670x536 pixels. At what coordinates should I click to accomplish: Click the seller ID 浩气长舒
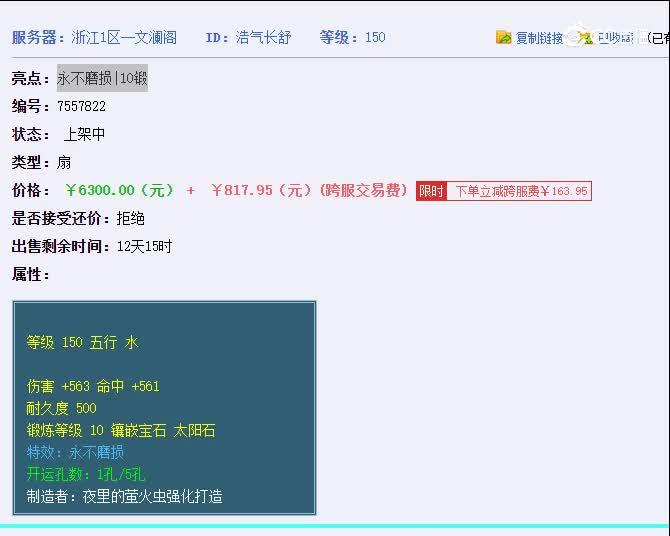point(263,38)
